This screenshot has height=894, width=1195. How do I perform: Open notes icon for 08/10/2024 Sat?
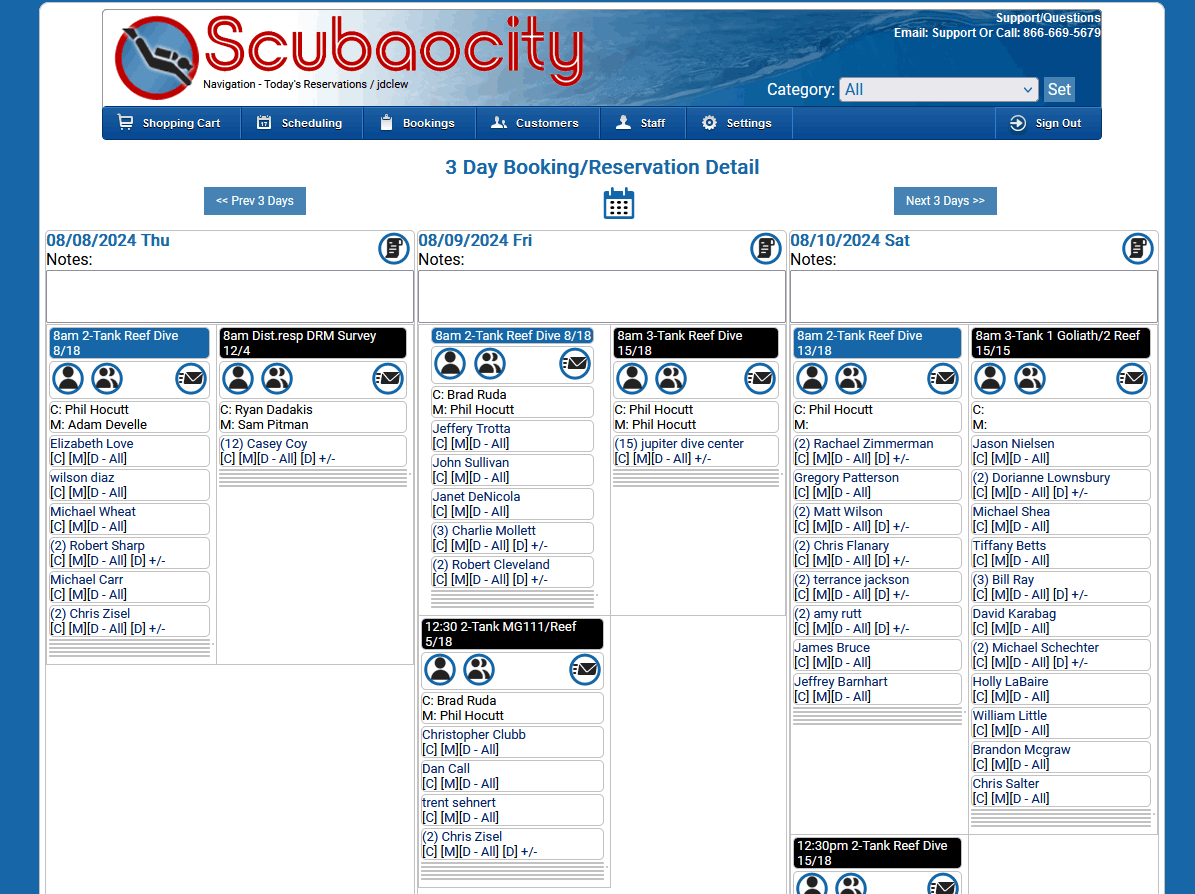point(1137,249)
